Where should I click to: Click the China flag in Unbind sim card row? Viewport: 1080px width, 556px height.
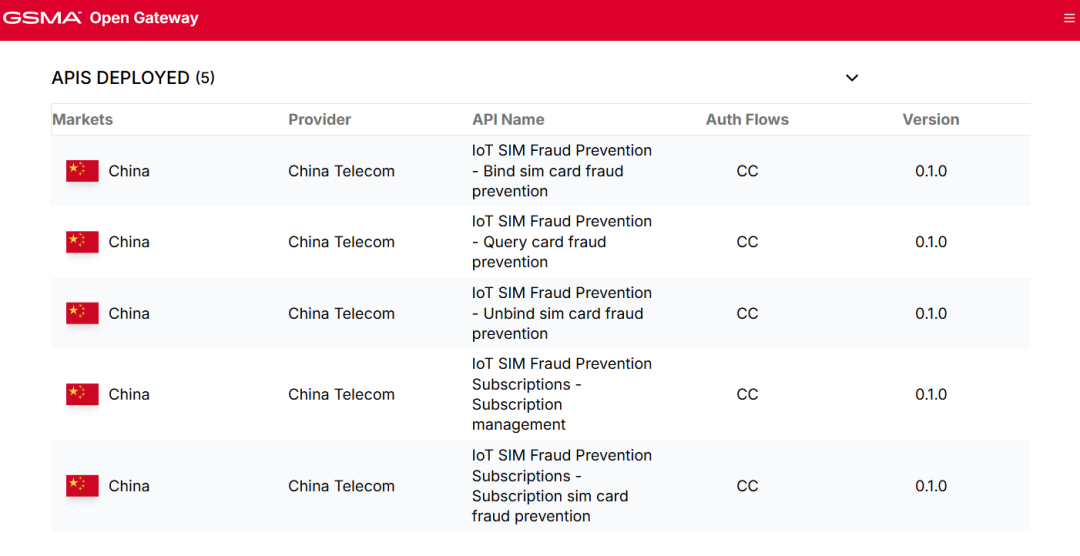pyautogui.click(x=82, y=313)
